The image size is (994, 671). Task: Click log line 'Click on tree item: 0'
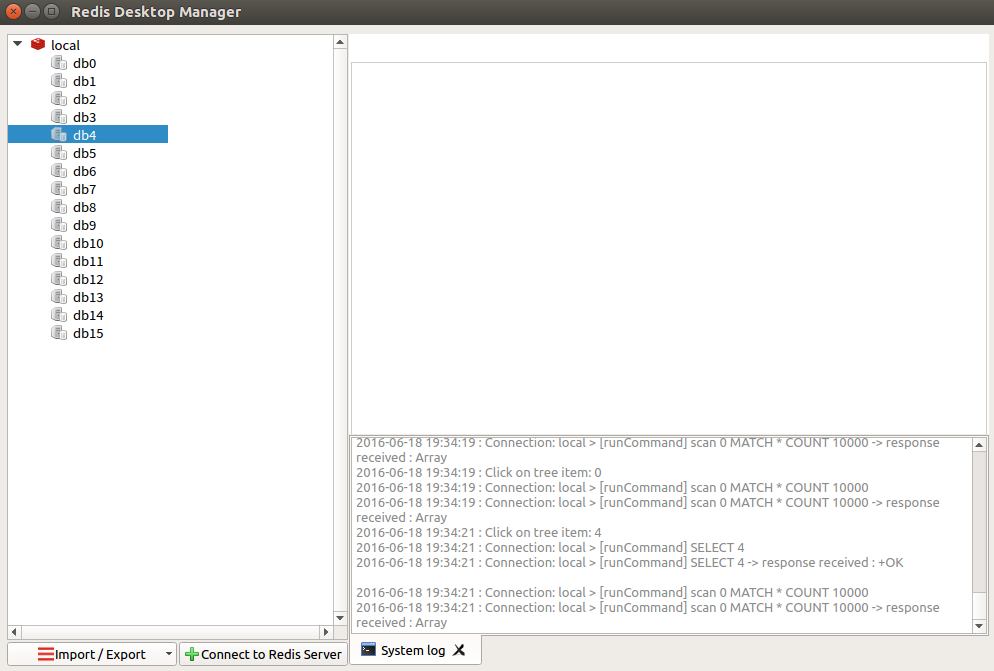[479, 472]
